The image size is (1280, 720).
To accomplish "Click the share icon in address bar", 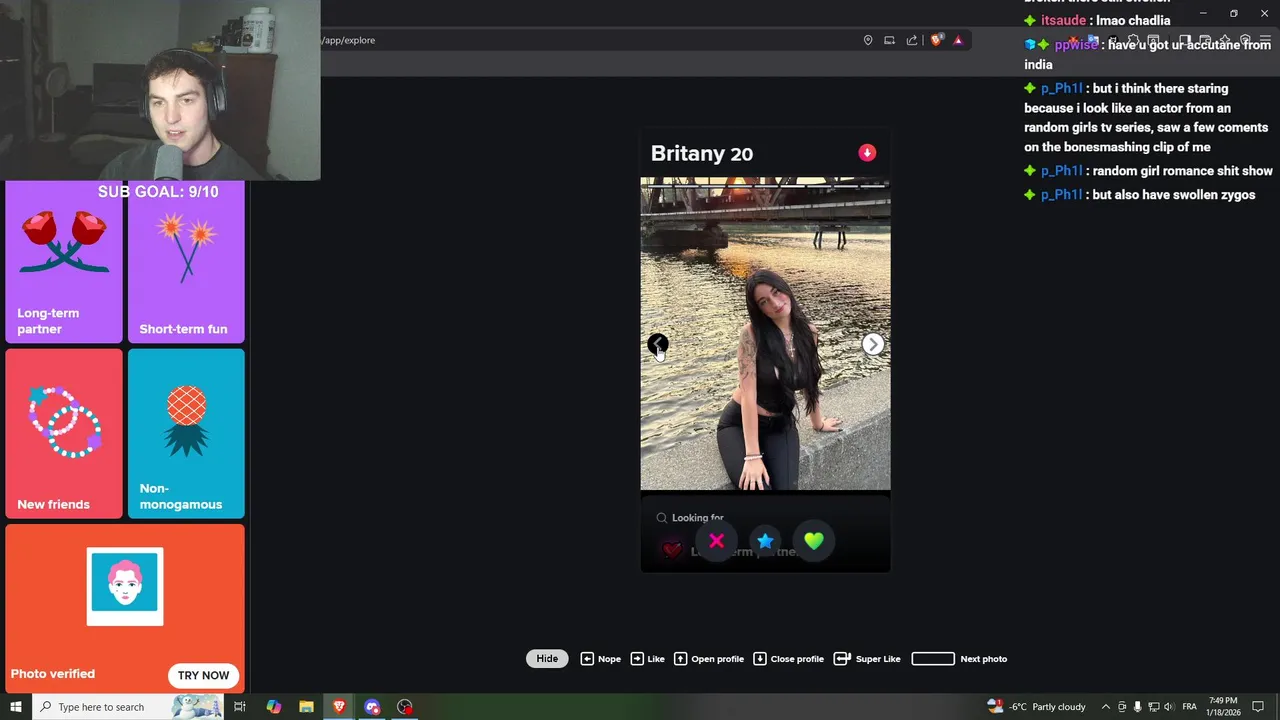I will pos(912,40).
